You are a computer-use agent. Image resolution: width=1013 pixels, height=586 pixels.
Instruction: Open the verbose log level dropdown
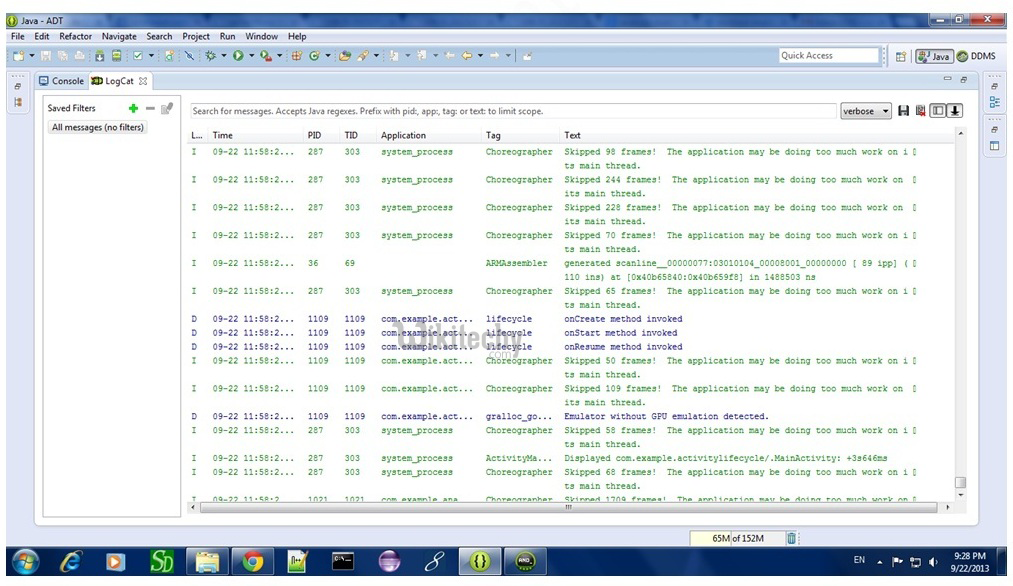(865, 111)
